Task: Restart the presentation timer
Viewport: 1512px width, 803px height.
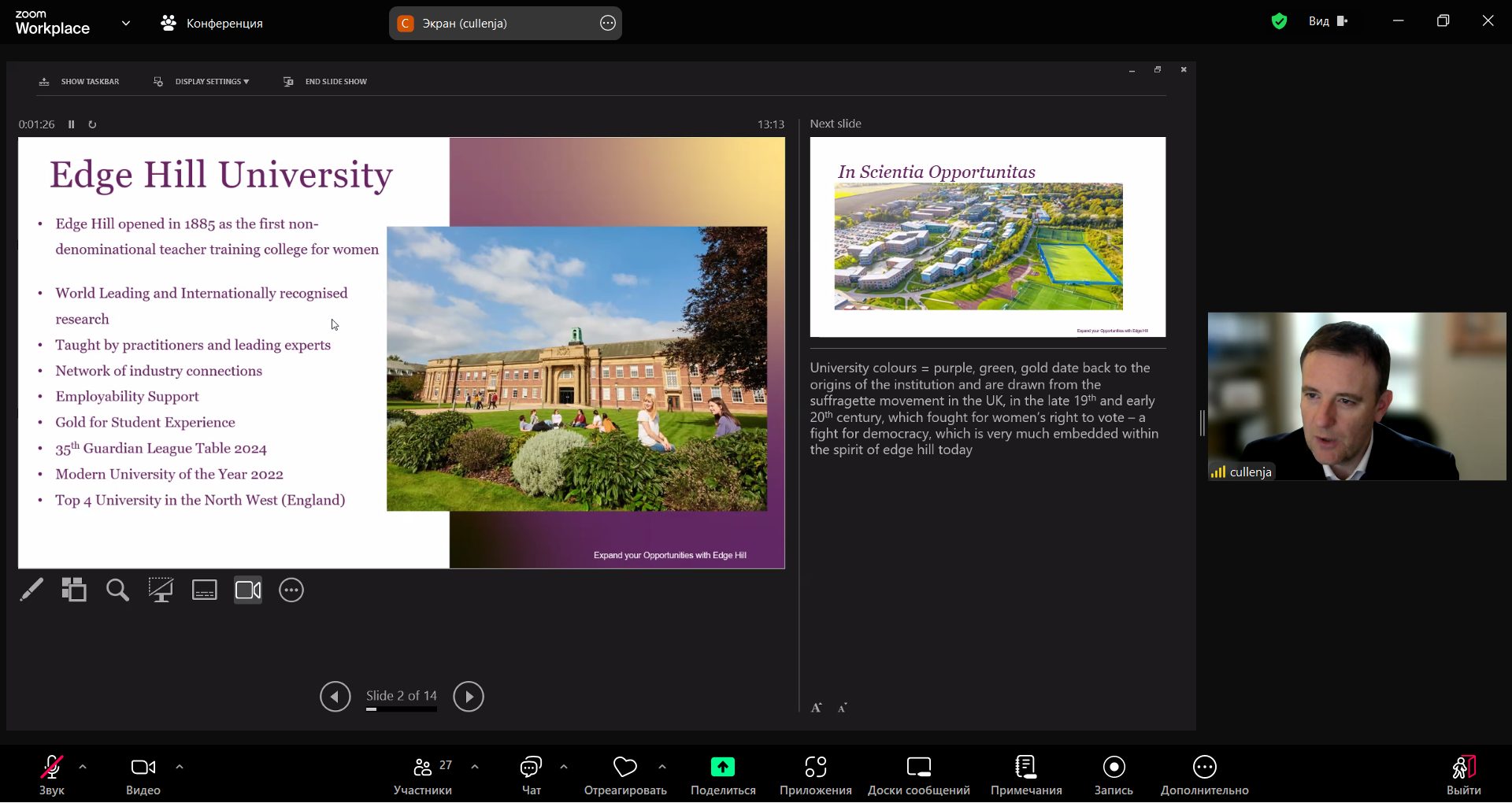Action: coord(92,124)
